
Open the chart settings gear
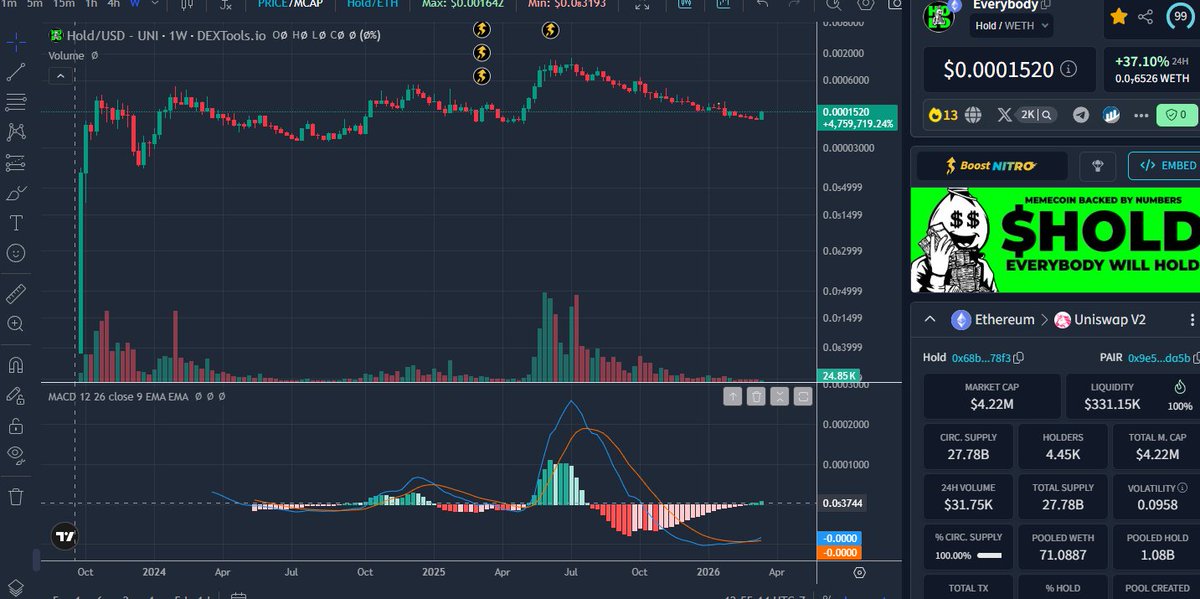(x=866, y=5)
